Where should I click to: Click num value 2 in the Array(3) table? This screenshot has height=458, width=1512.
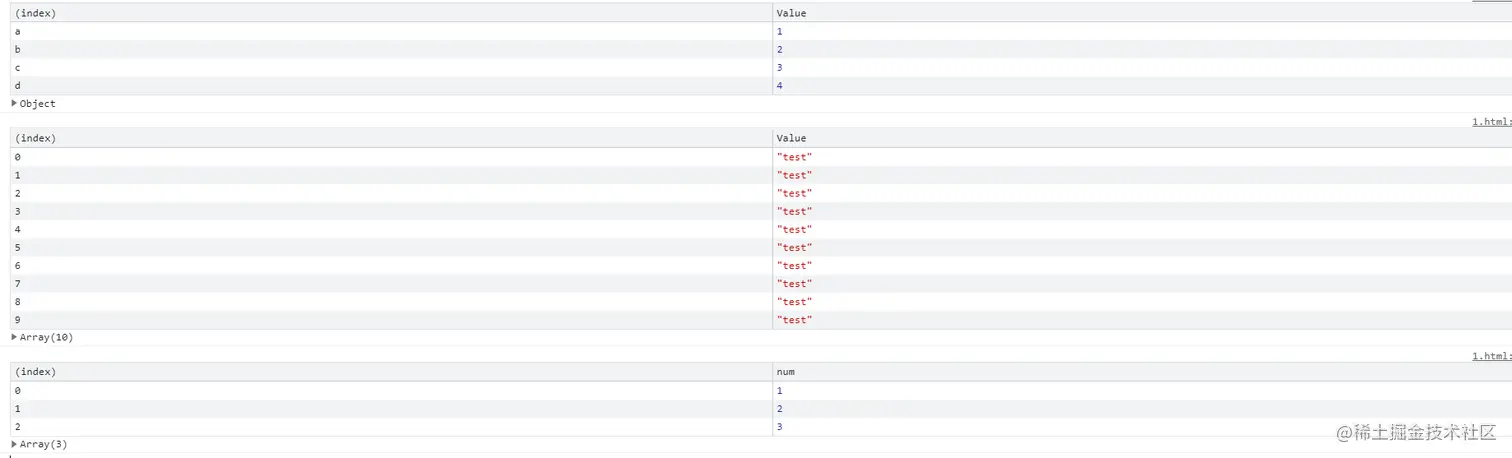pyautogui.click(x=779, y=409)
